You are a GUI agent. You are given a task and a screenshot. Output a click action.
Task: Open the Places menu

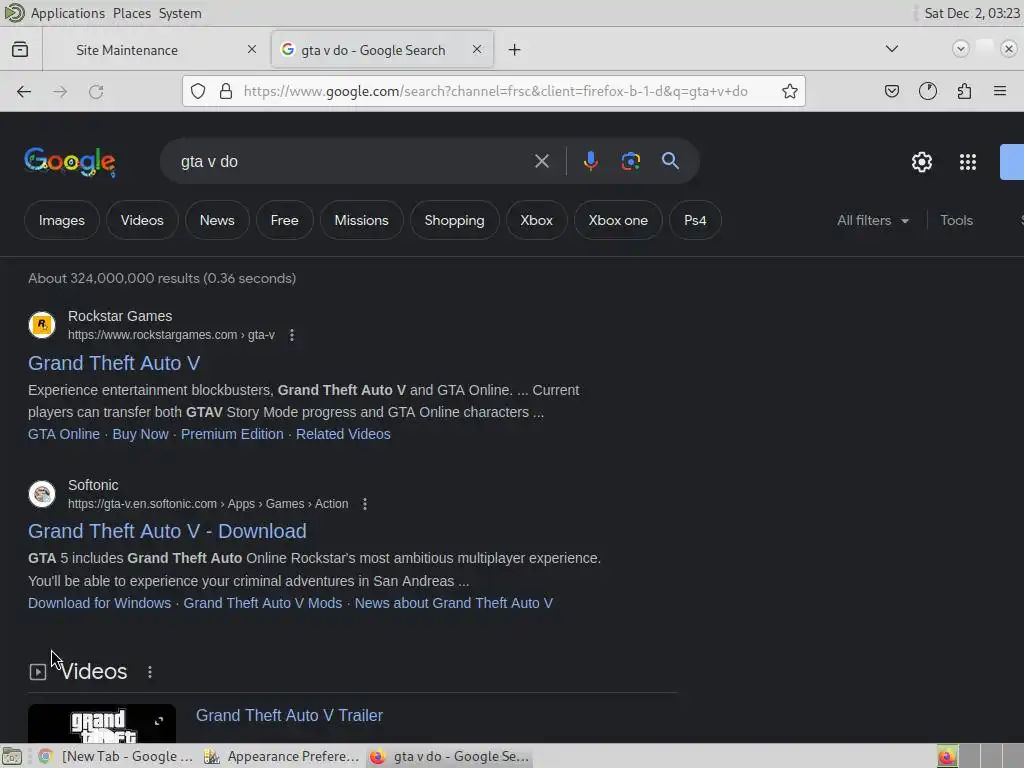[131, 13]
